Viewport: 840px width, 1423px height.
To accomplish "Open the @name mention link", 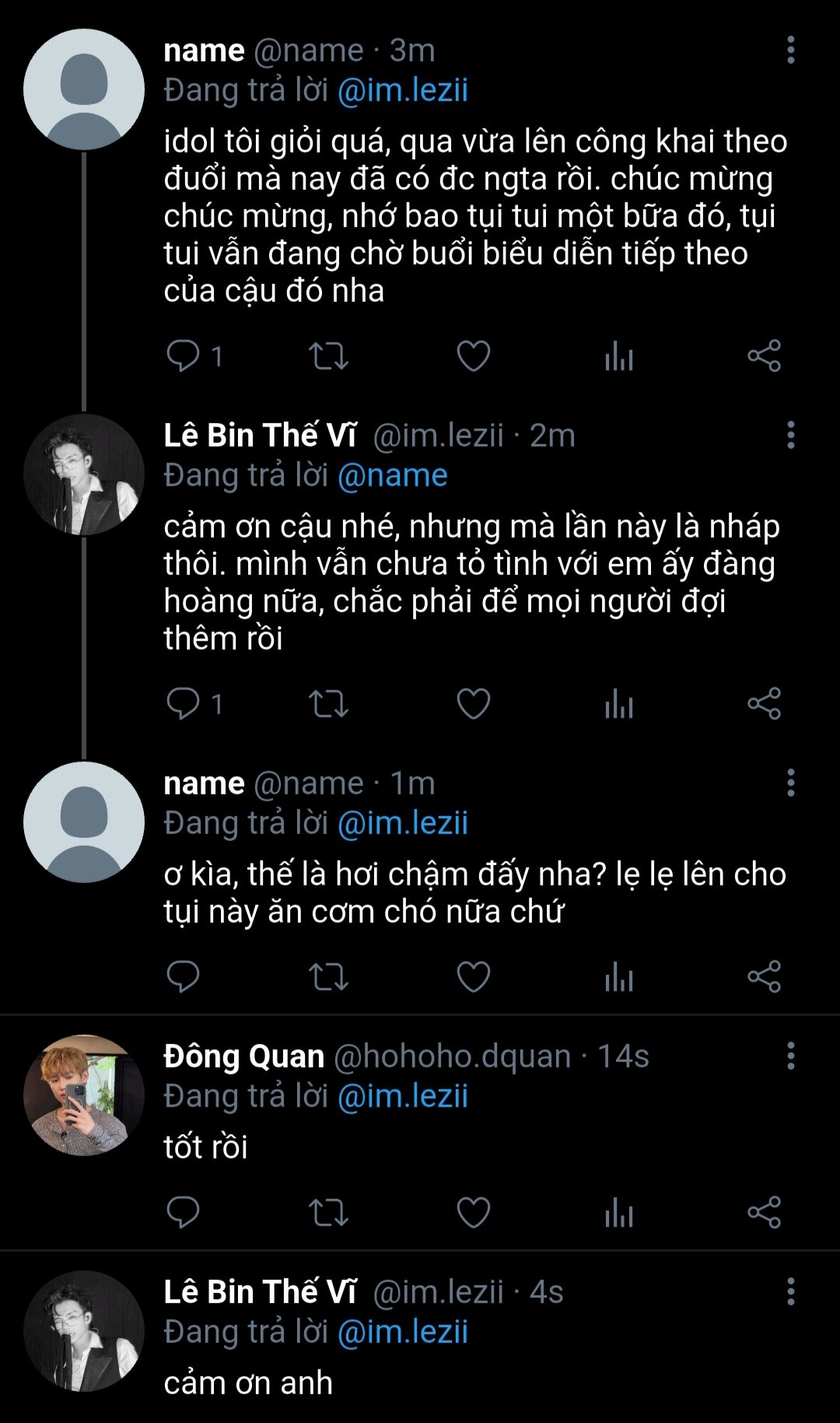I will pos(393,475).
